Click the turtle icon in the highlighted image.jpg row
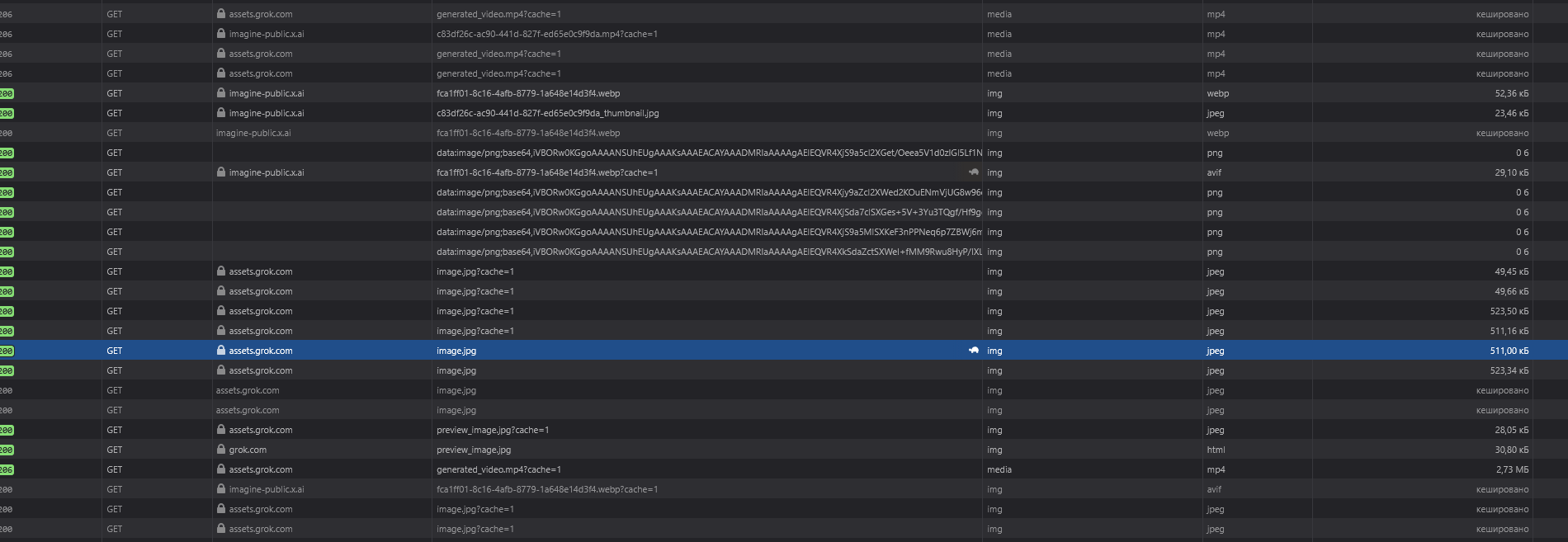 click(x=974, y=351)
